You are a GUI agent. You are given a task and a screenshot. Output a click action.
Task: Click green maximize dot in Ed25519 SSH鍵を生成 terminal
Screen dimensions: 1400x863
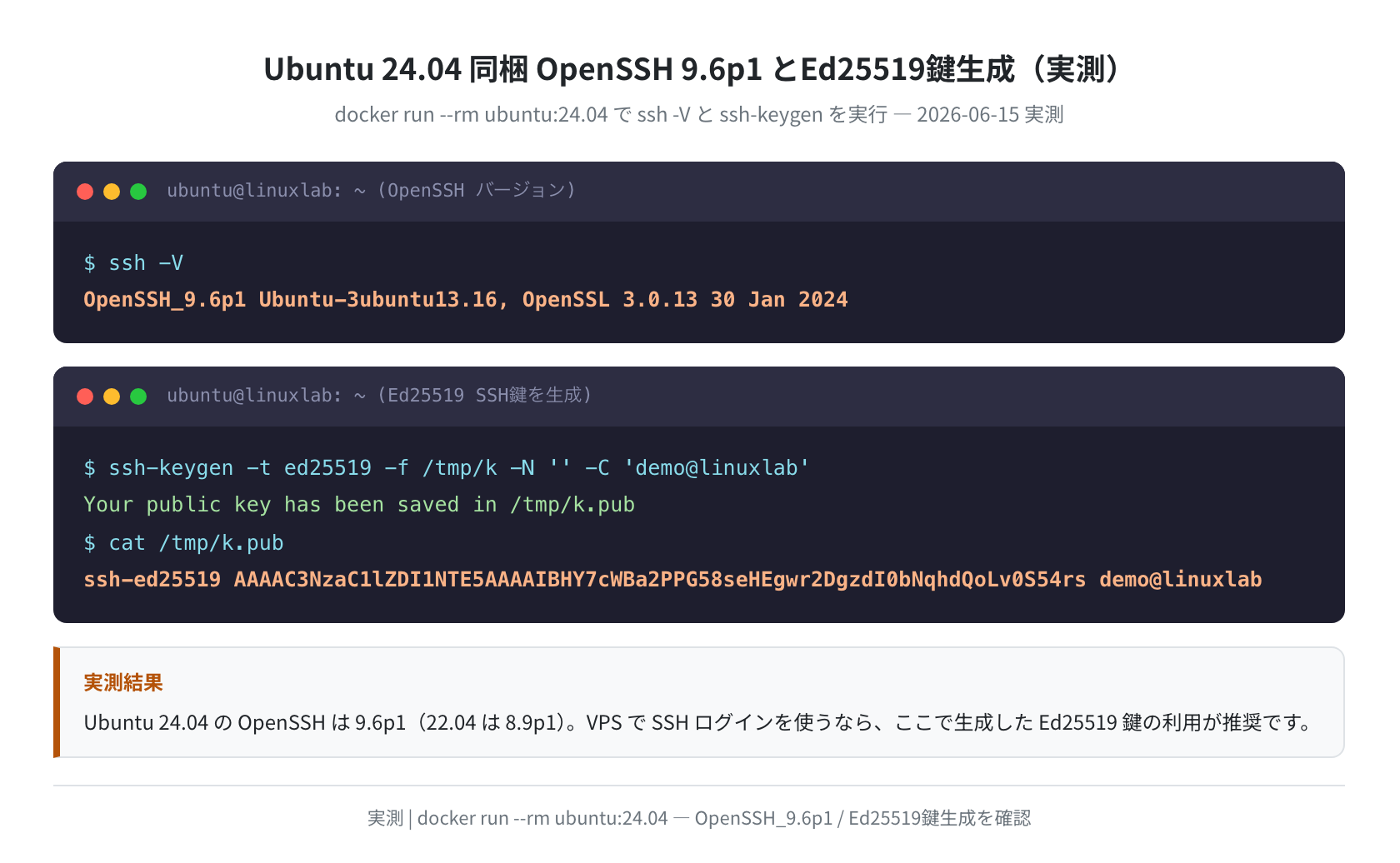pos(138,397)
